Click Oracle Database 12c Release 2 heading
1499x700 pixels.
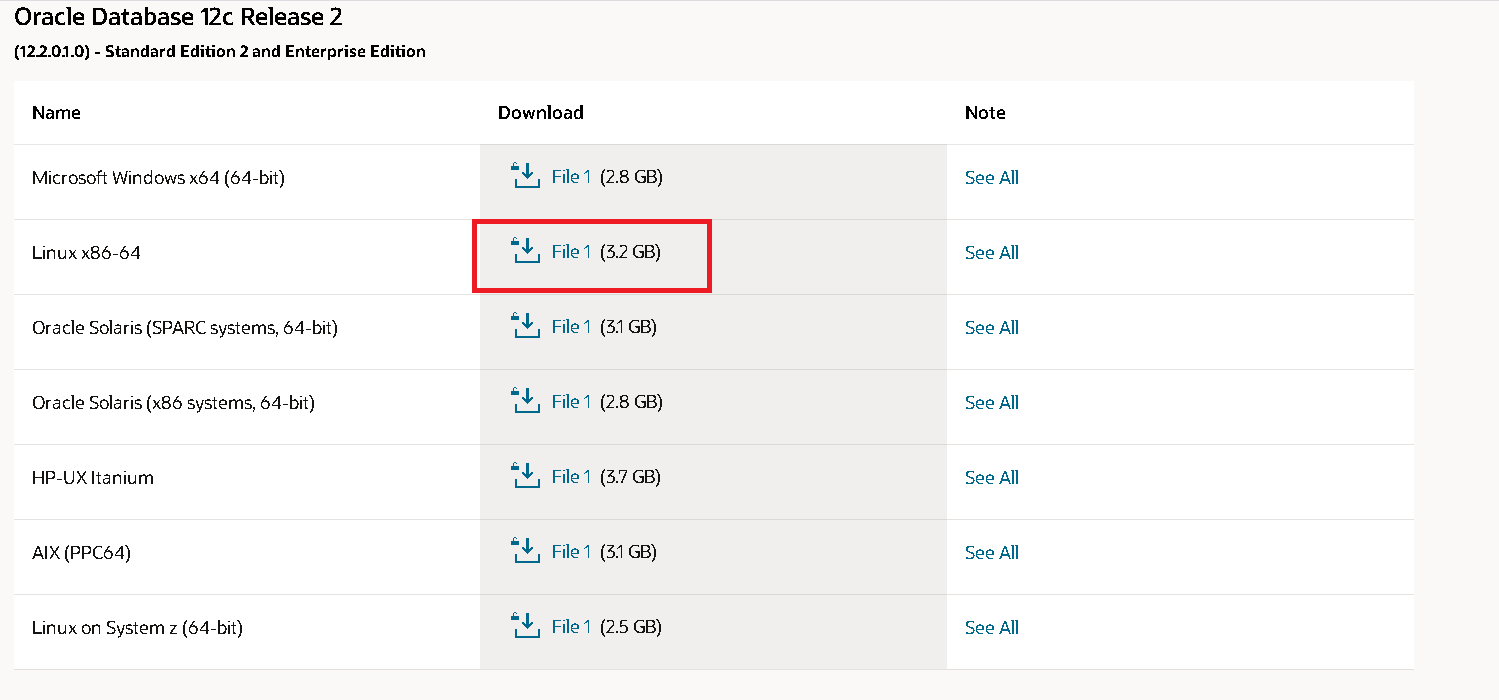tap(178, 17)
